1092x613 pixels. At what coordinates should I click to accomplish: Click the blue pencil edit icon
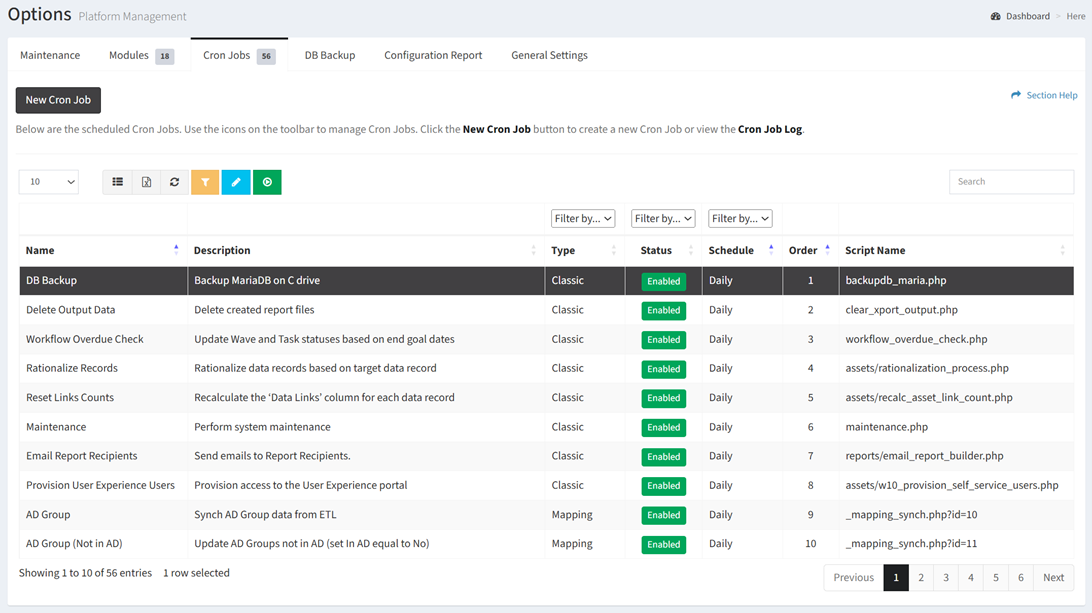click(236, 182)
